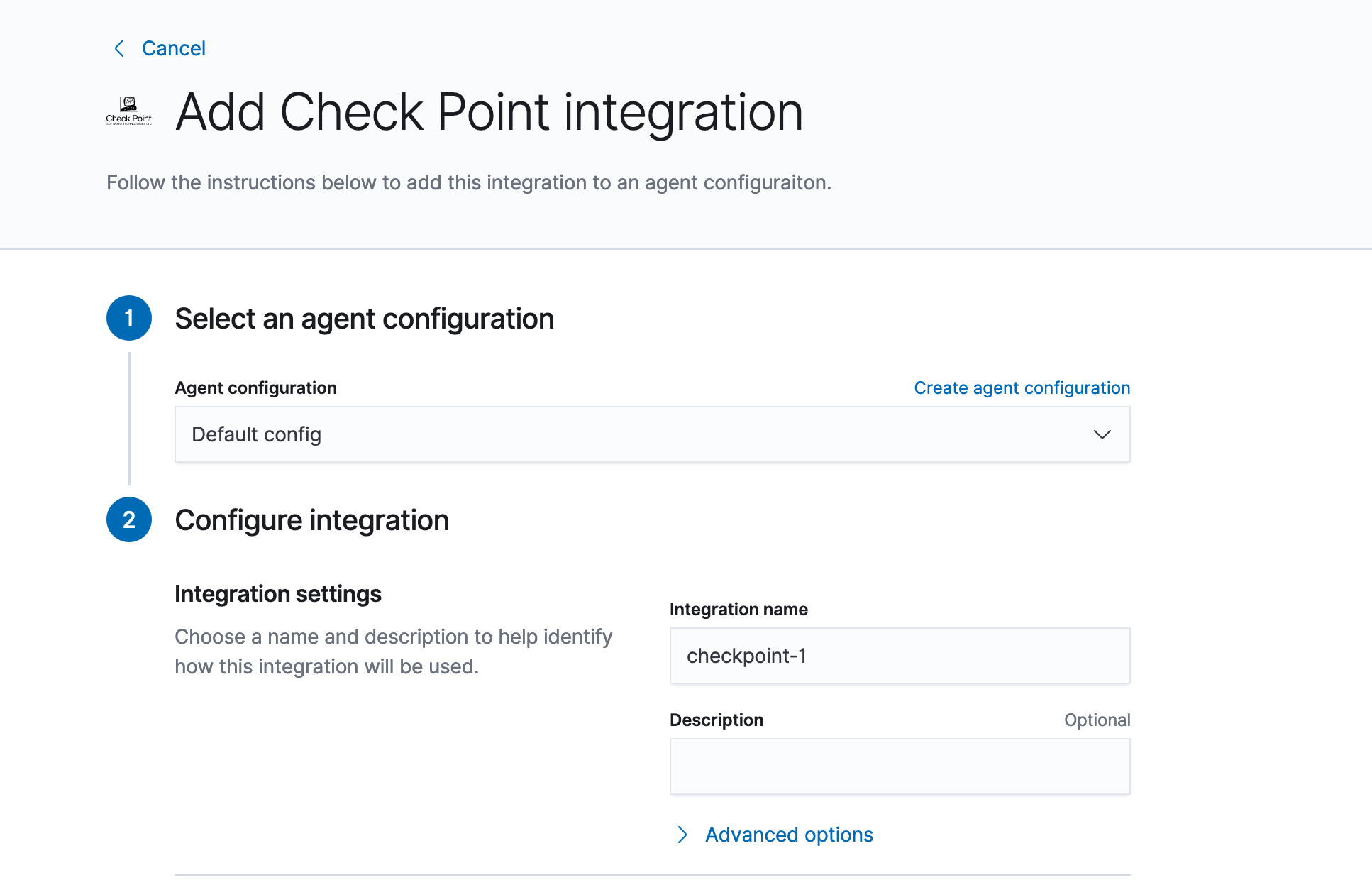
Task: Click the step 1 circle marker
Action: 128,318
